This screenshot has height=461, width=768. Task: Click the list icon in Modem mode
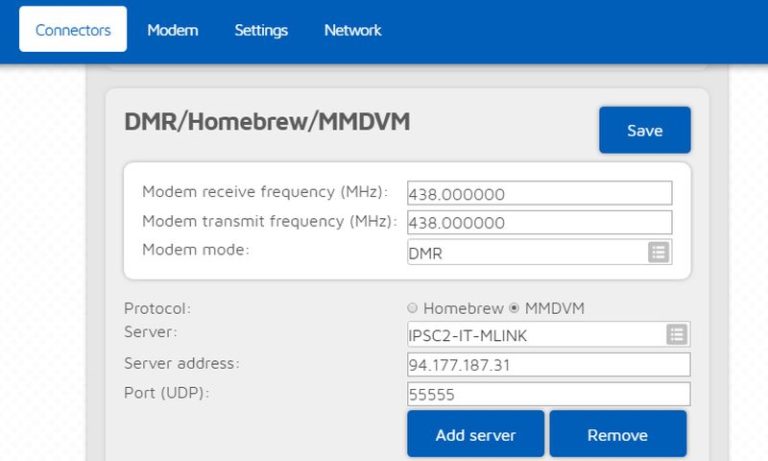(x=658, y=252)
